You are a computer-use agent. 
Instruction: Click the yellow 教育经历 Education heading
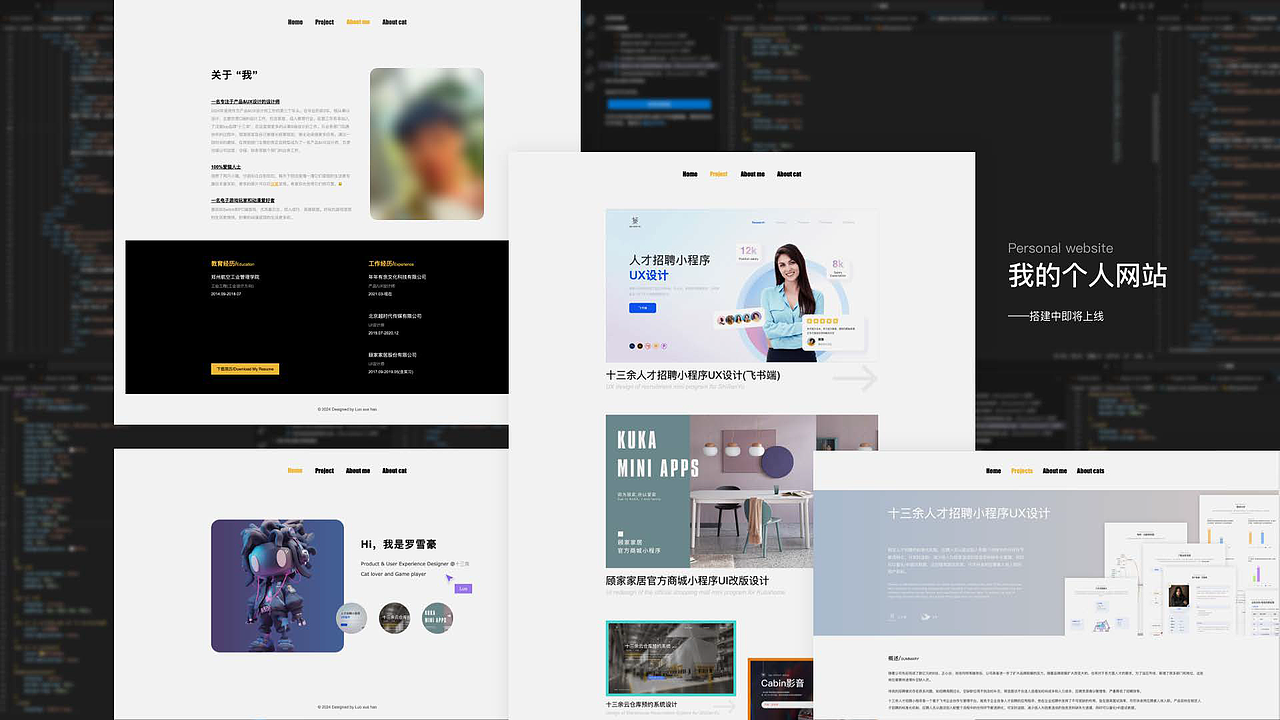233,264
